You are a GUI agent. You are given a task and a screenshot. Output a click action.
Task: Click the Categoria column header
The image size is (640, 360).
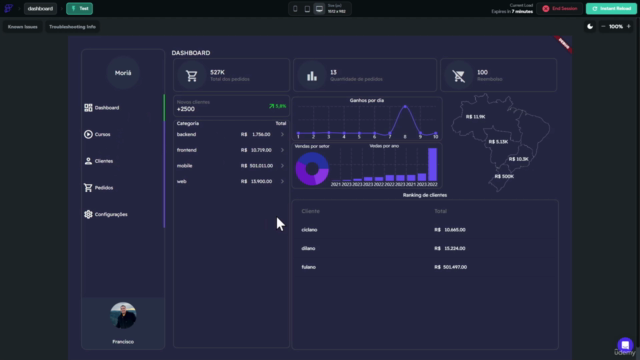point(188,123)
